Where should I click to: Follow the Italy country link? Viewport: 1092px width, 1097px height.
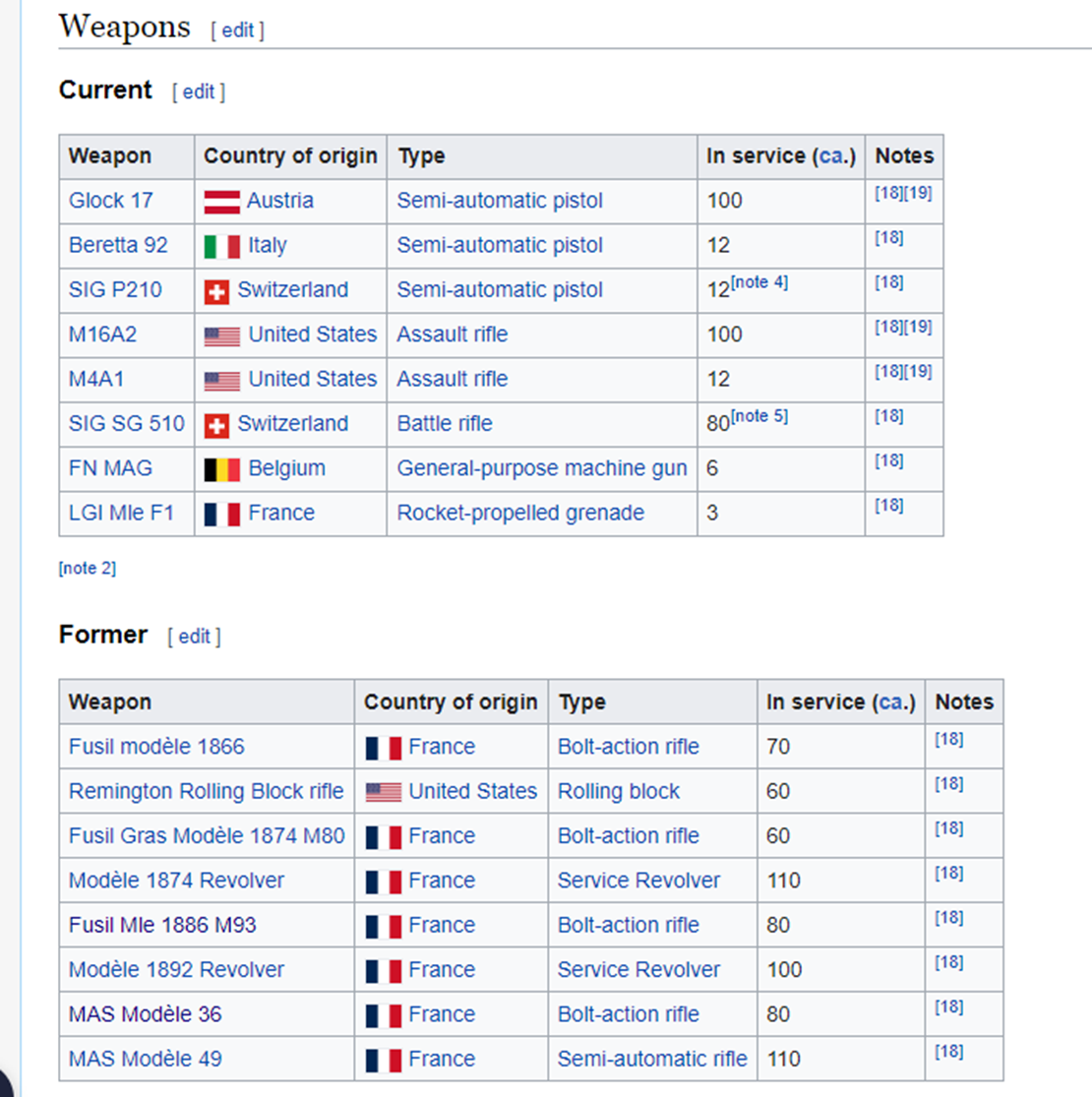coord(268,246)
